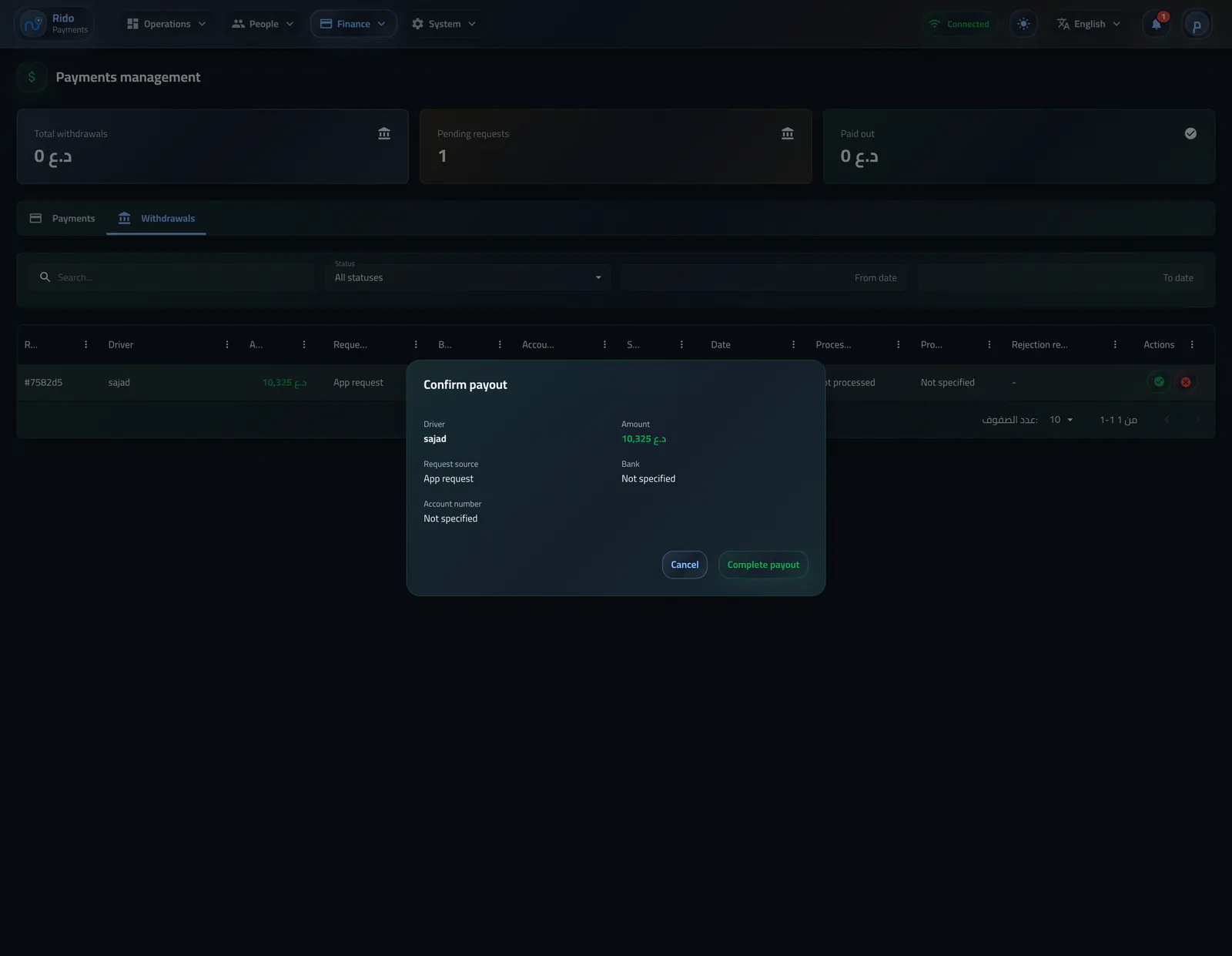The width and height of the screenshot is (1232, 956).
Task: Cancel the Confirm payout dialog
Action: pos(685,565)
